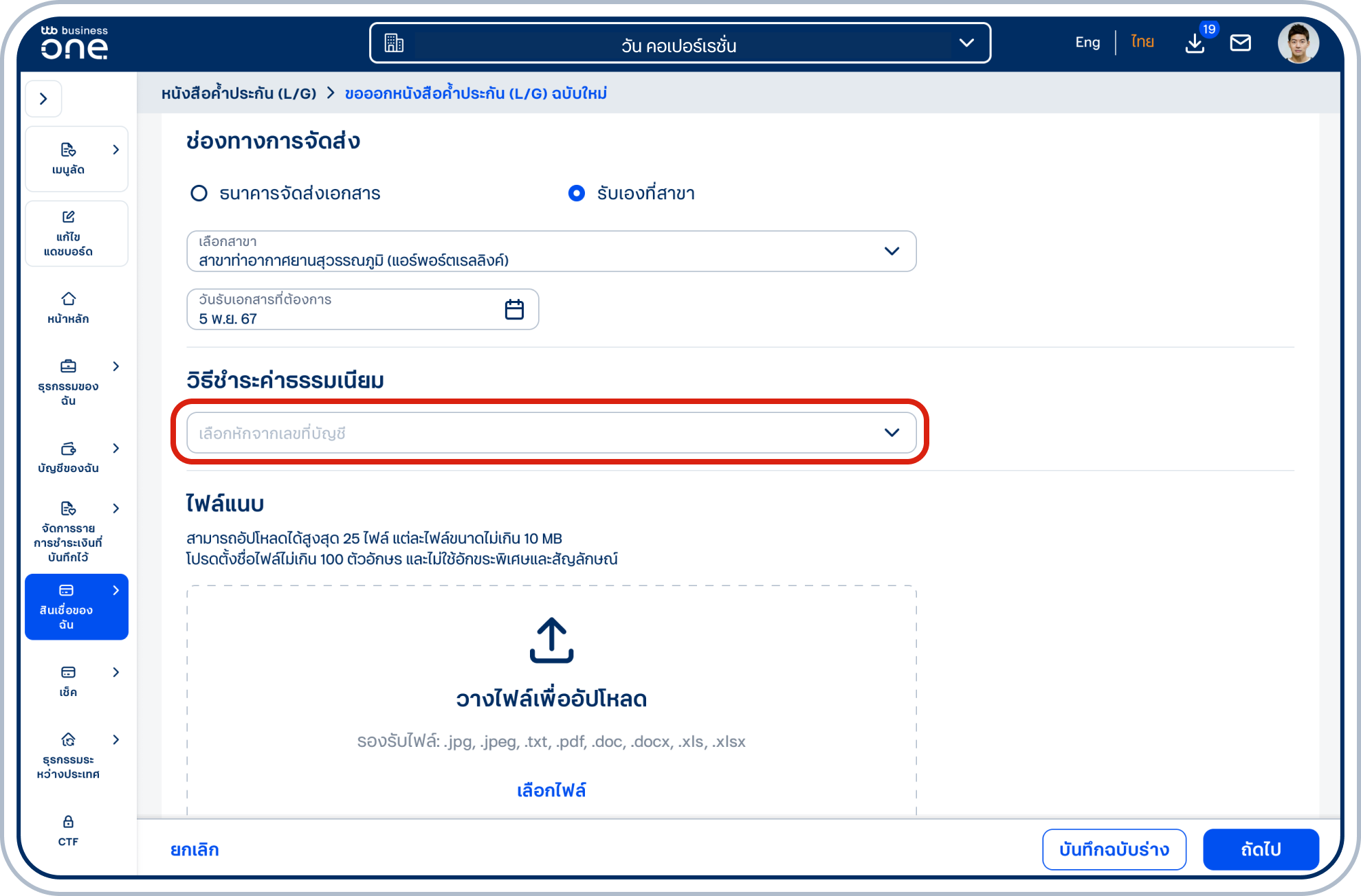This screenshot has width=1361, height=896.
Task: Open สินเชื่อของฉัน sidebar menu
Action: click(x=76, y=607)
